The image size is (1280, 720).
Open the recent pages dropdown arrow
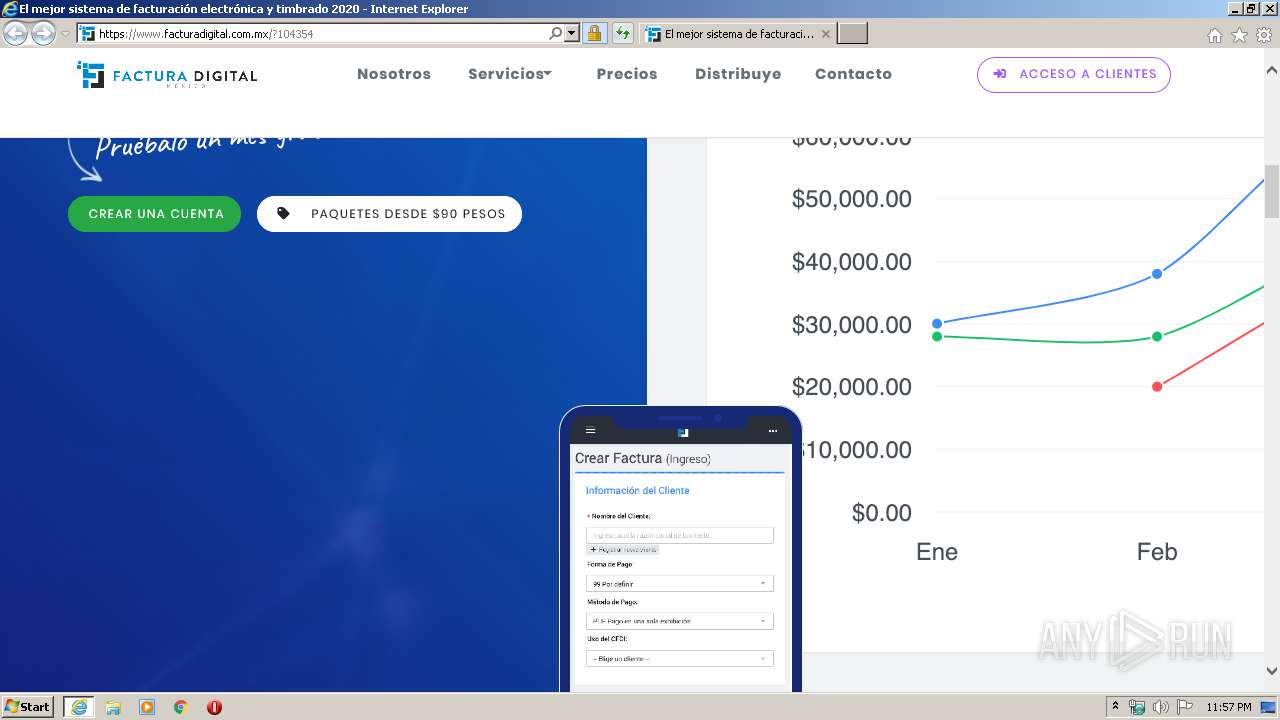click(66, 34)
